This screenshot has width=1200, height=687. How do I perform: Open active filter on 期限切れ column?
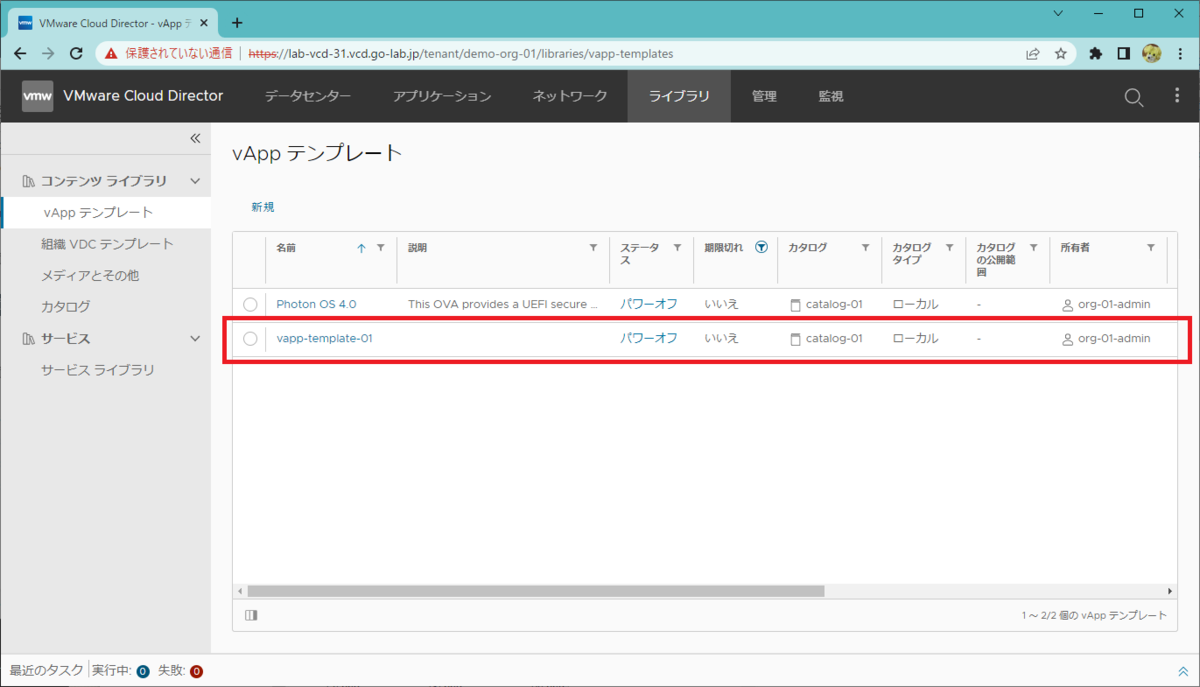click(x=761, y=248)
